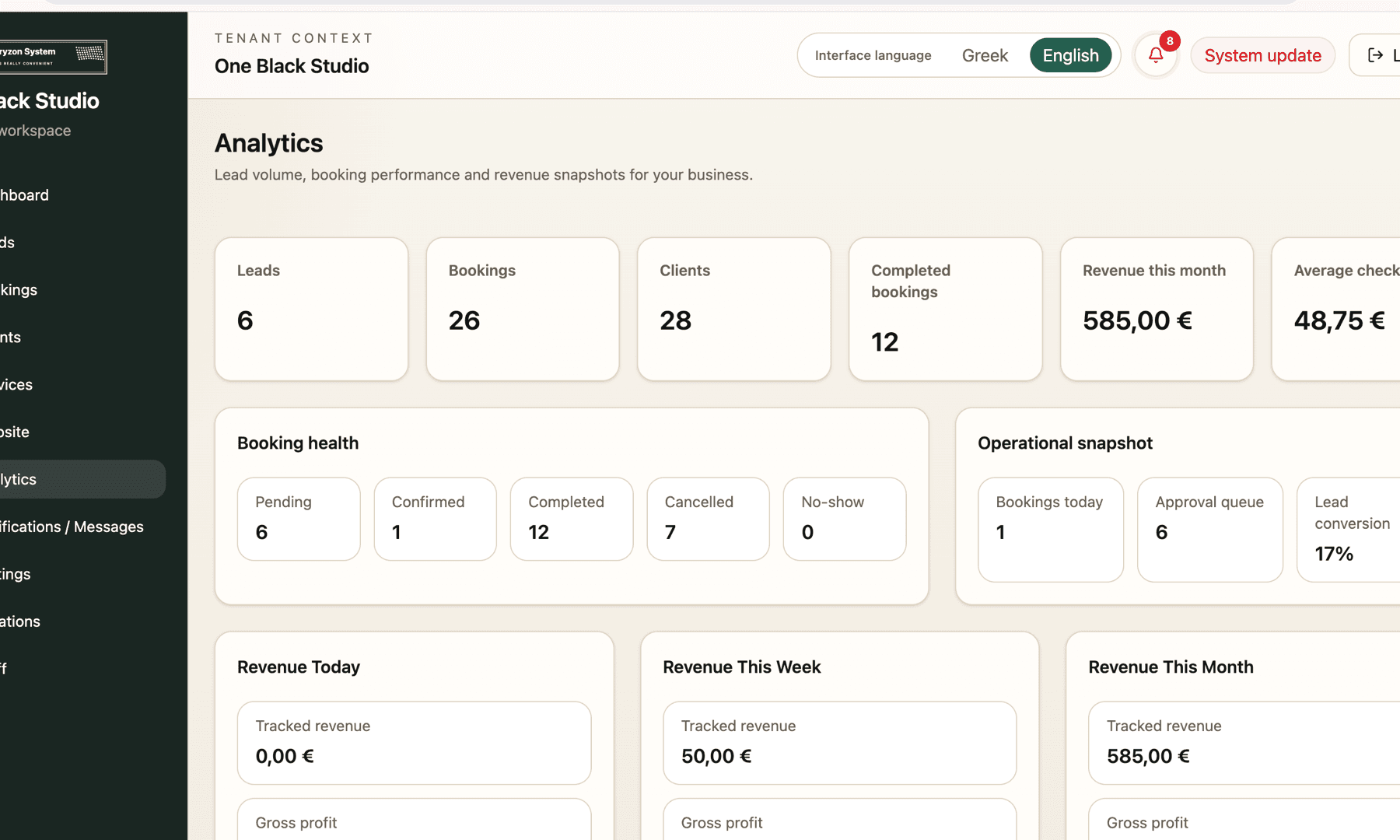The width and height of the screenshot is (1400, 840).
Task: Click the Leads stat card
Action: (311, 309)
